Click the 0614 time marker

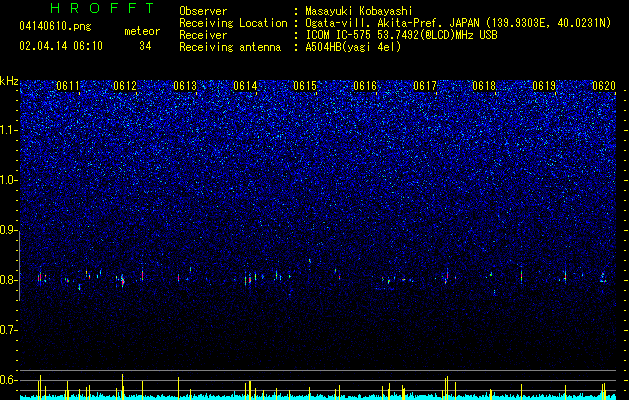245,86
